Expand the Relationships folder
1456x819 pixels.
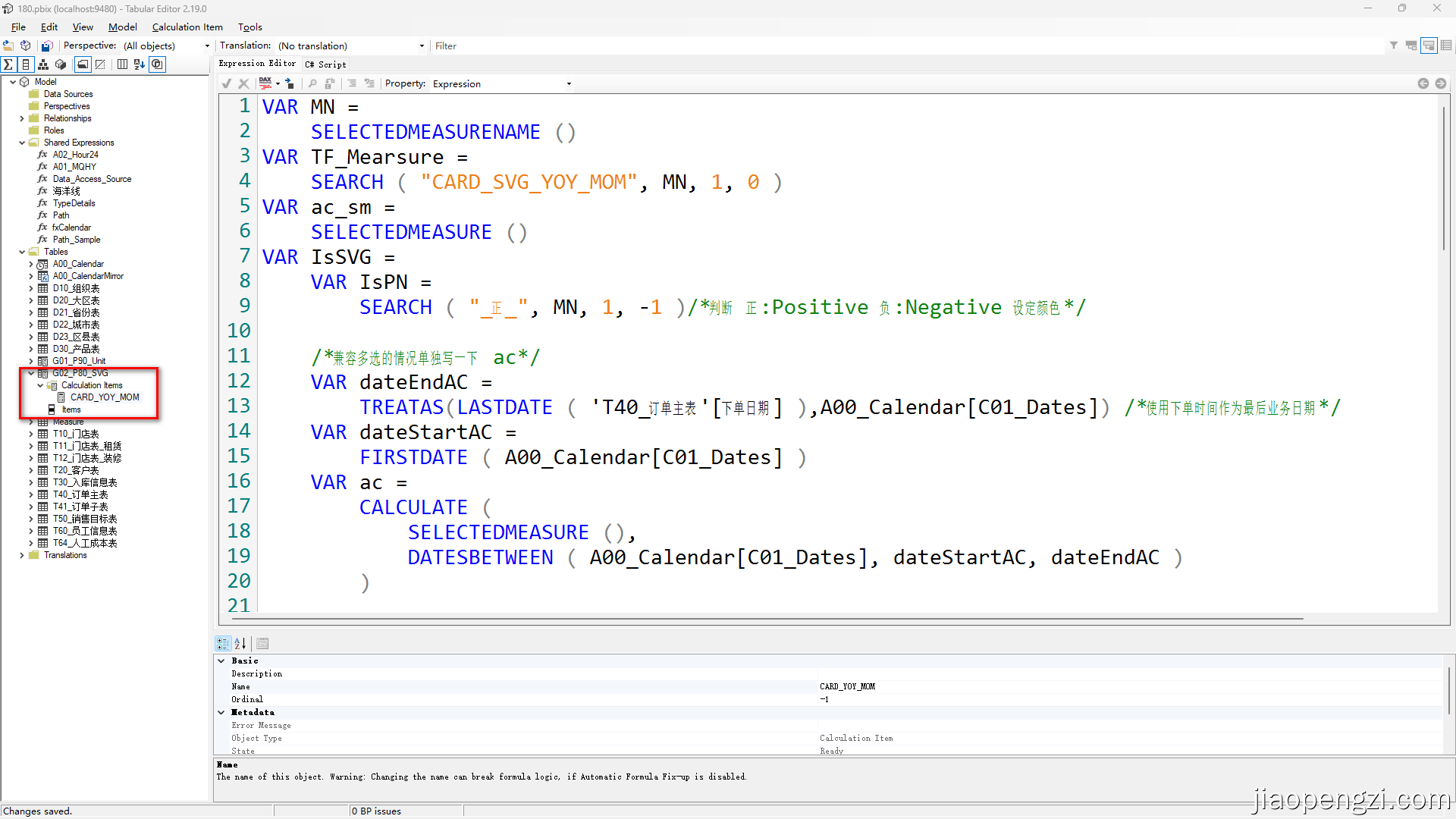click(22, 118)
